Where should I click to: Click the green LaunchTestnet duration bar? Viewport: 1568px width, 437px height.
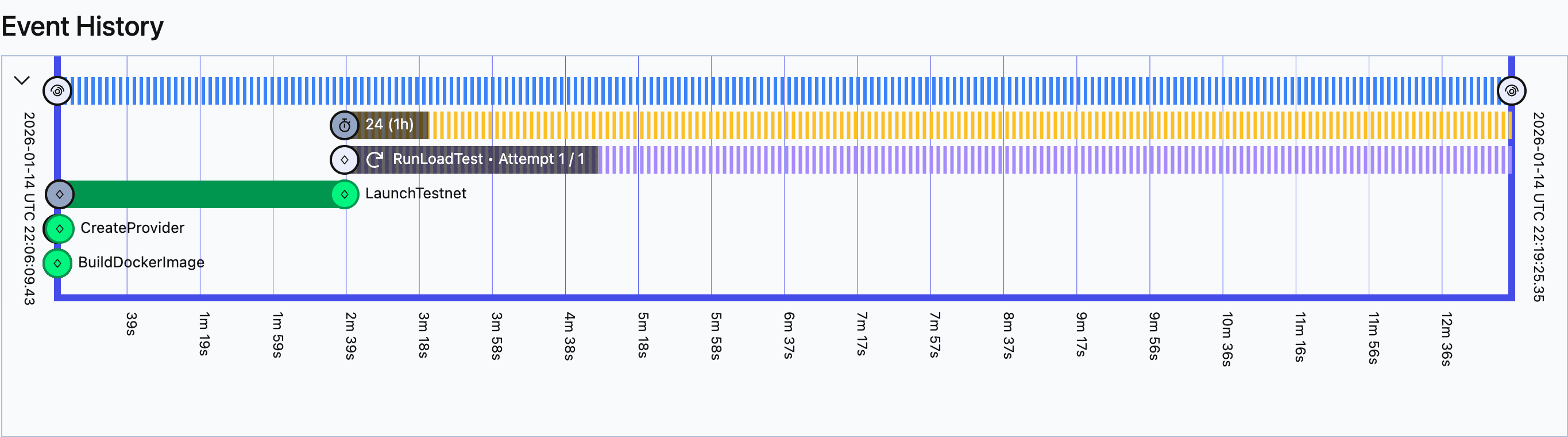[201, 194]
